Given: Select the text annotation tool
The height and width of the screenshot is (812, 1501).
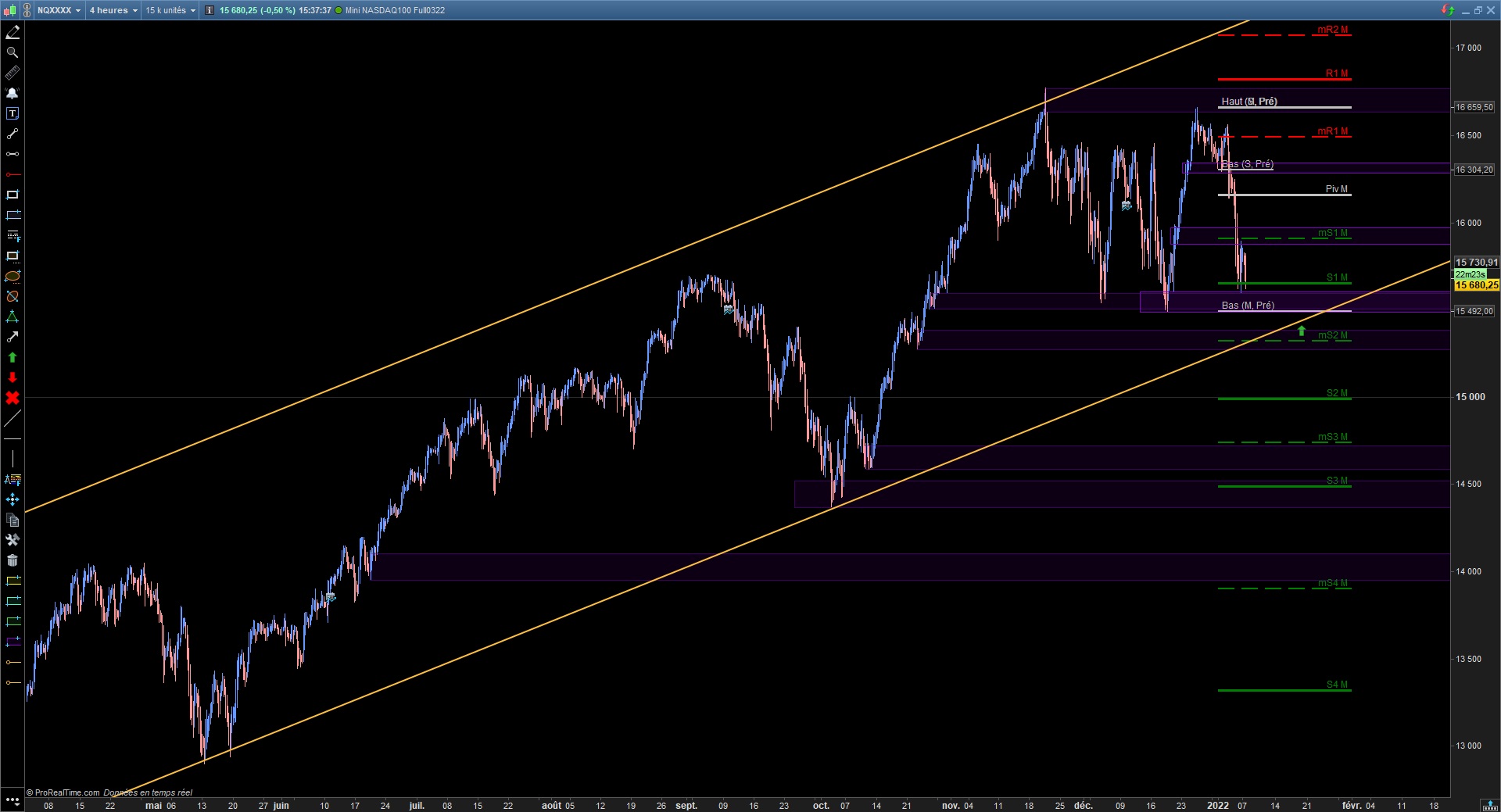Looking at the screenshot, I should tap(13, 113).
